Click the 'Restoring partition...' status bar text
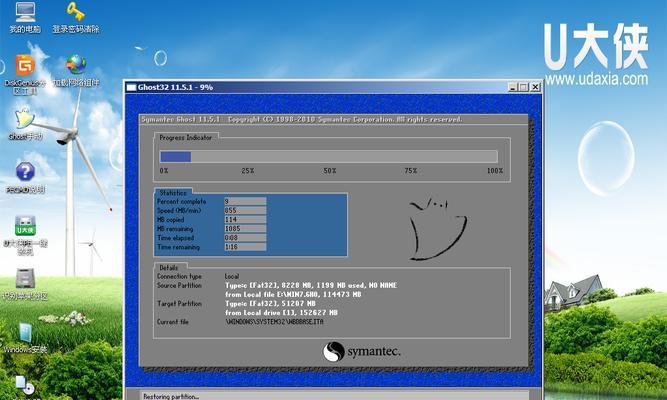 coord(171,397)
